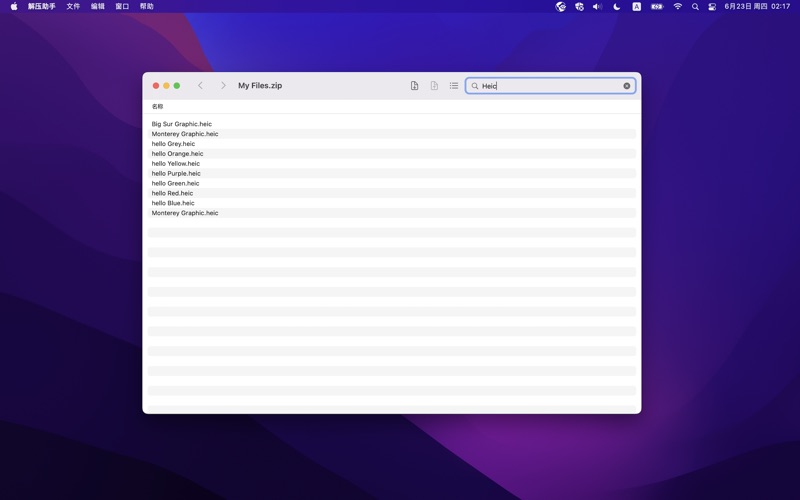Open the volume control in menu bar
The width and height of the screenshot is (800, 500).
(597, 6)
